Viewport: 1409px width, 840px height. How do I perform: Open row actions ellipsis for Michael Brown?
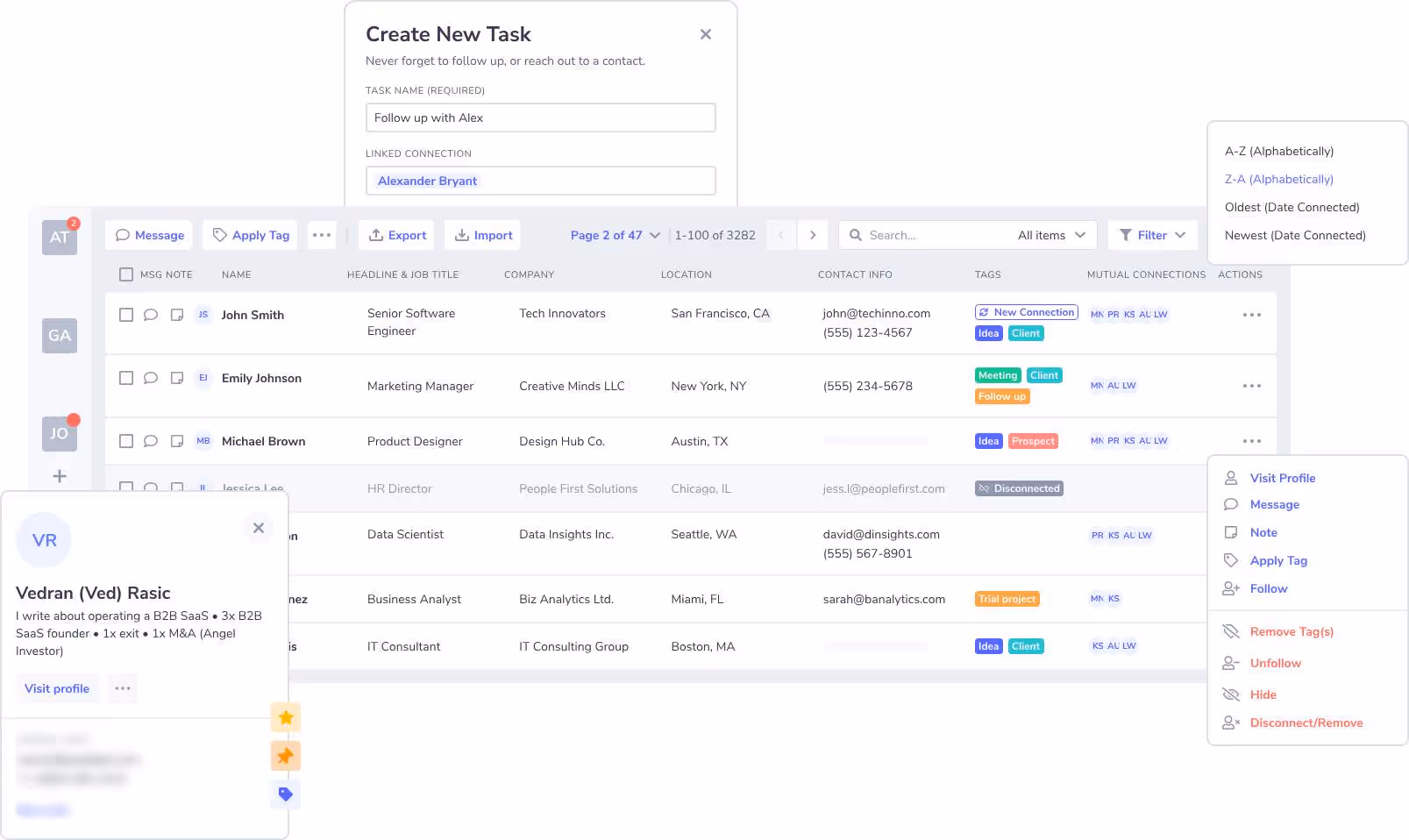point(1251,441)
